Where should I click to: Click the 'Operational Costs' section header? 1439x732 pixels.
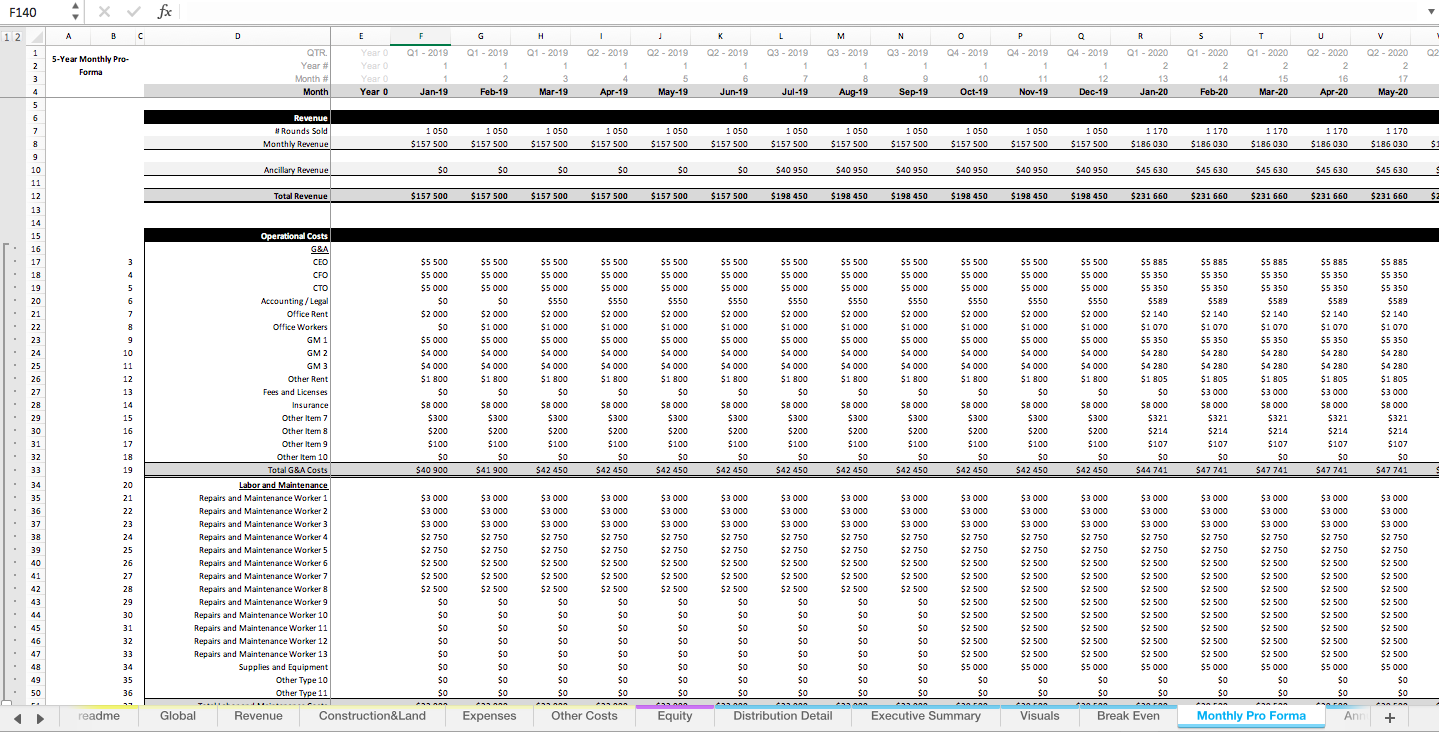pos(237,236)
